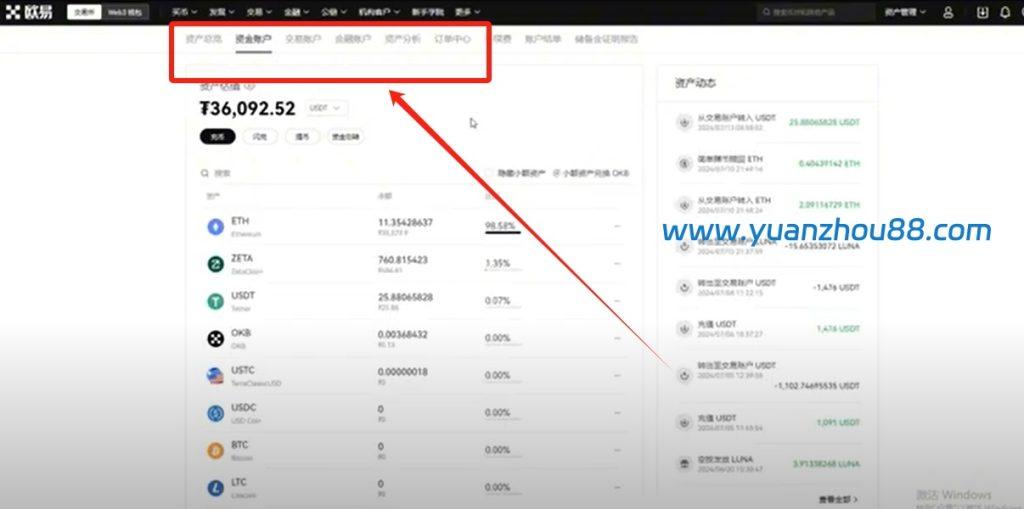1024x509 pixels.
Task: Click the ETH coin icon
Action: pyautogui.click(x=215, y=227)
